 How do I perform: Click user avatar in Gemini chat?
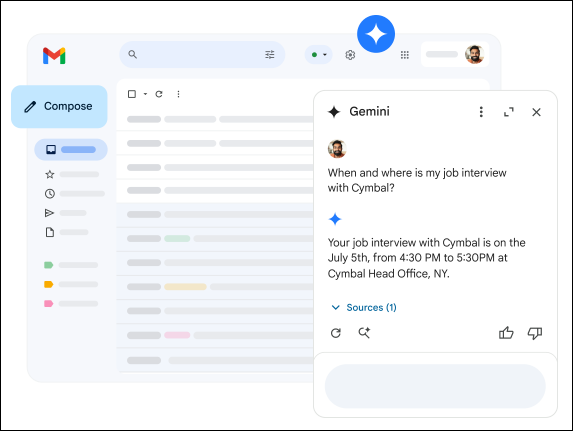(337, 149)
